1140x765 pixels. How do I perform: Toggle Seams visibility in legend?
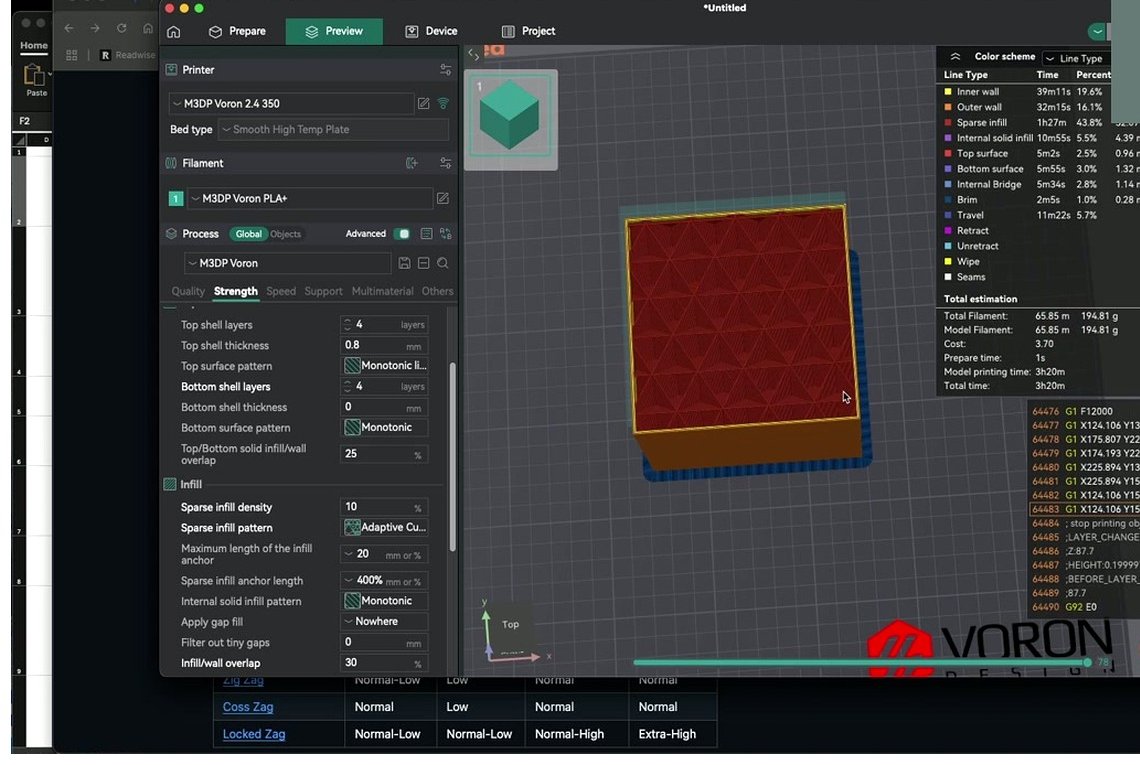(947, 276)
